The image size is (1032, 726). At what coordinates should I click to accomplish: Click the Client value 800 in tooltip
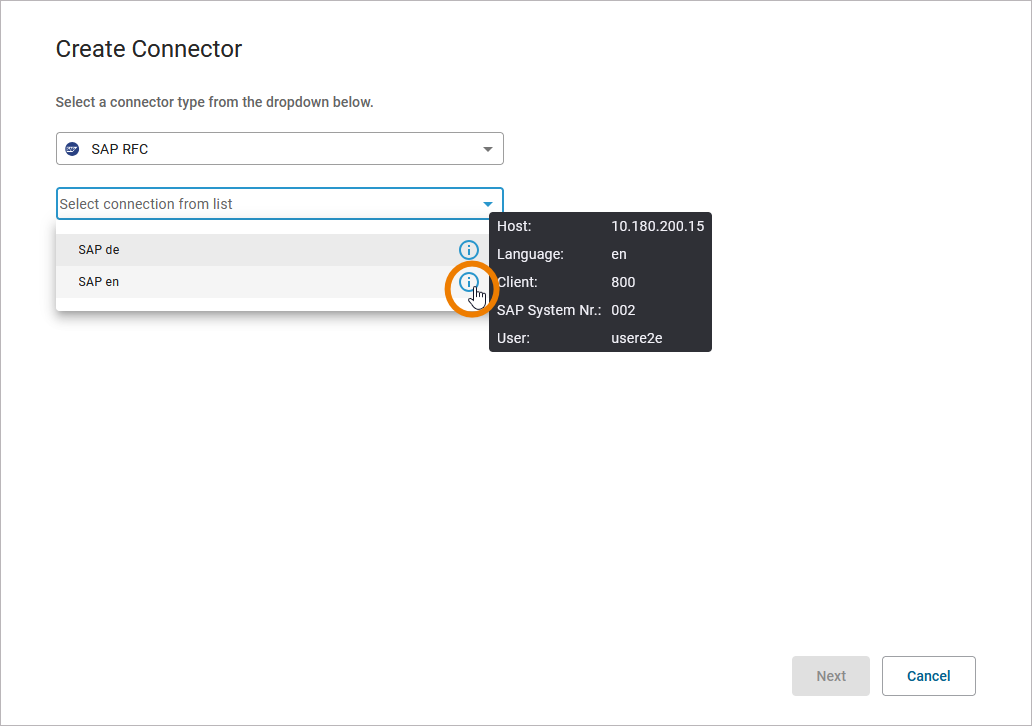pyautogui.click(x=623, y=282)
